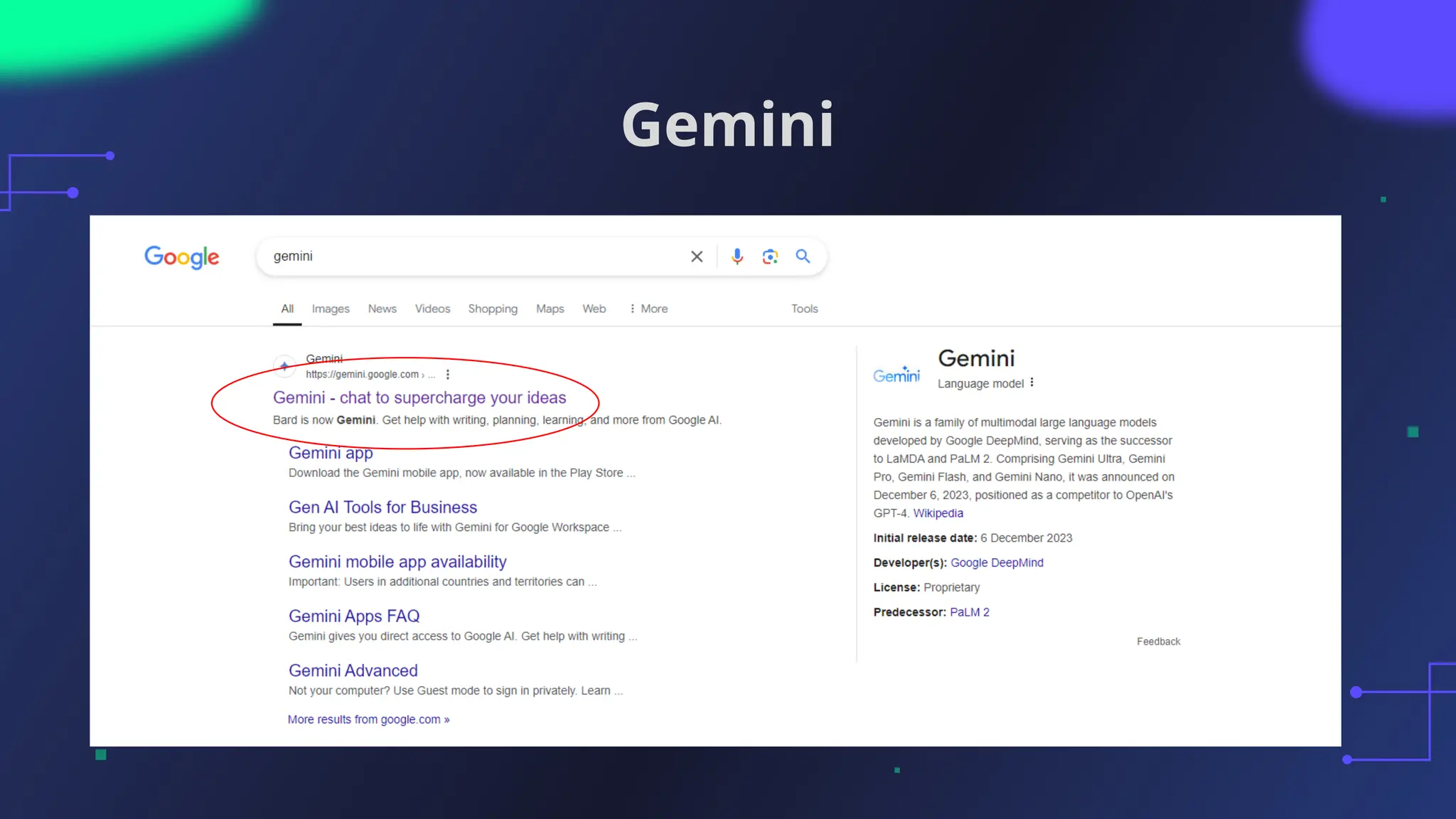Select the Web tab
Screen dimensions: 1456x819
pos(594,309)
